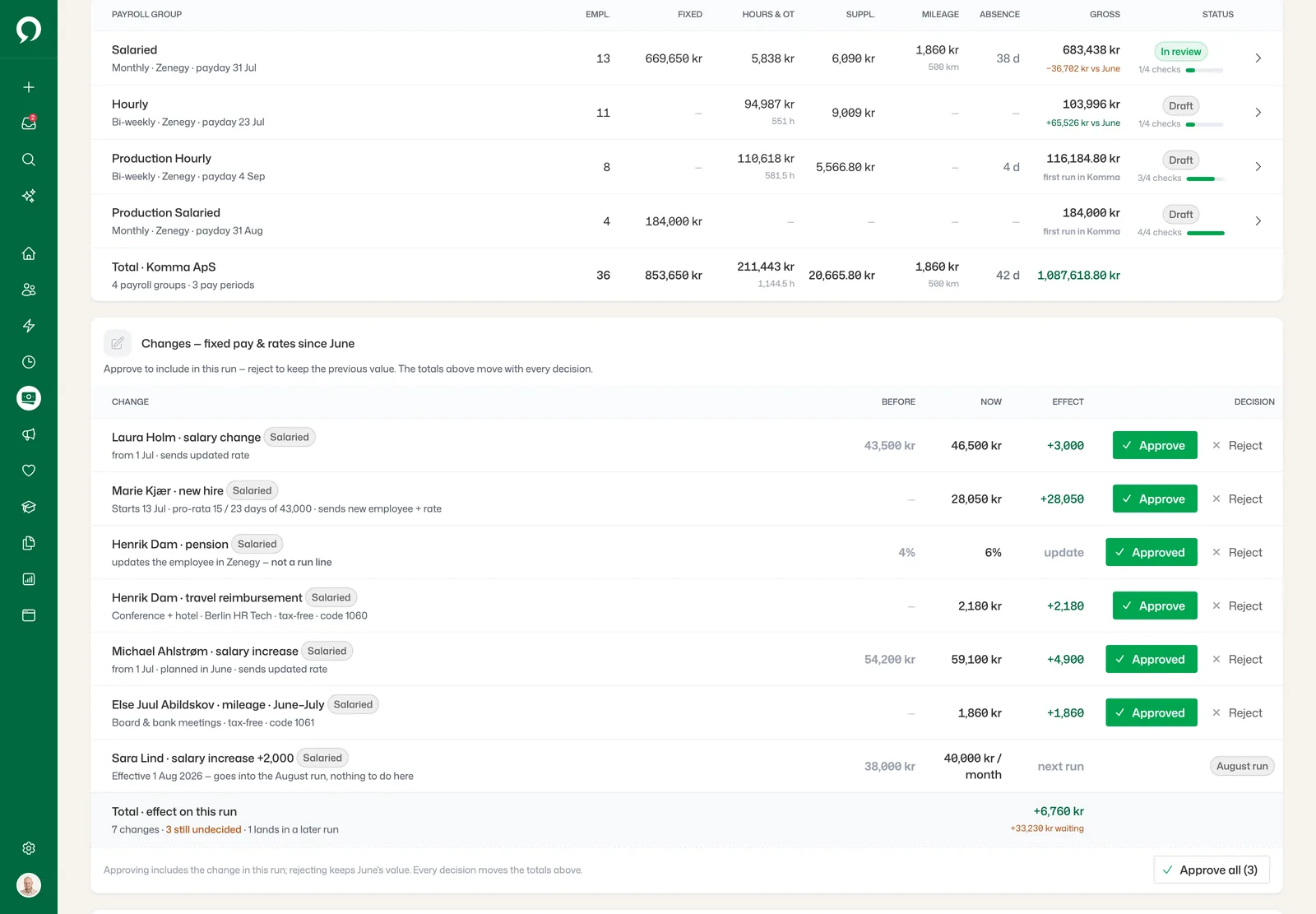Select the payroll banknote sidebar icon
The height and width of the screenshot is (914, 1316).
click(29, 398)
